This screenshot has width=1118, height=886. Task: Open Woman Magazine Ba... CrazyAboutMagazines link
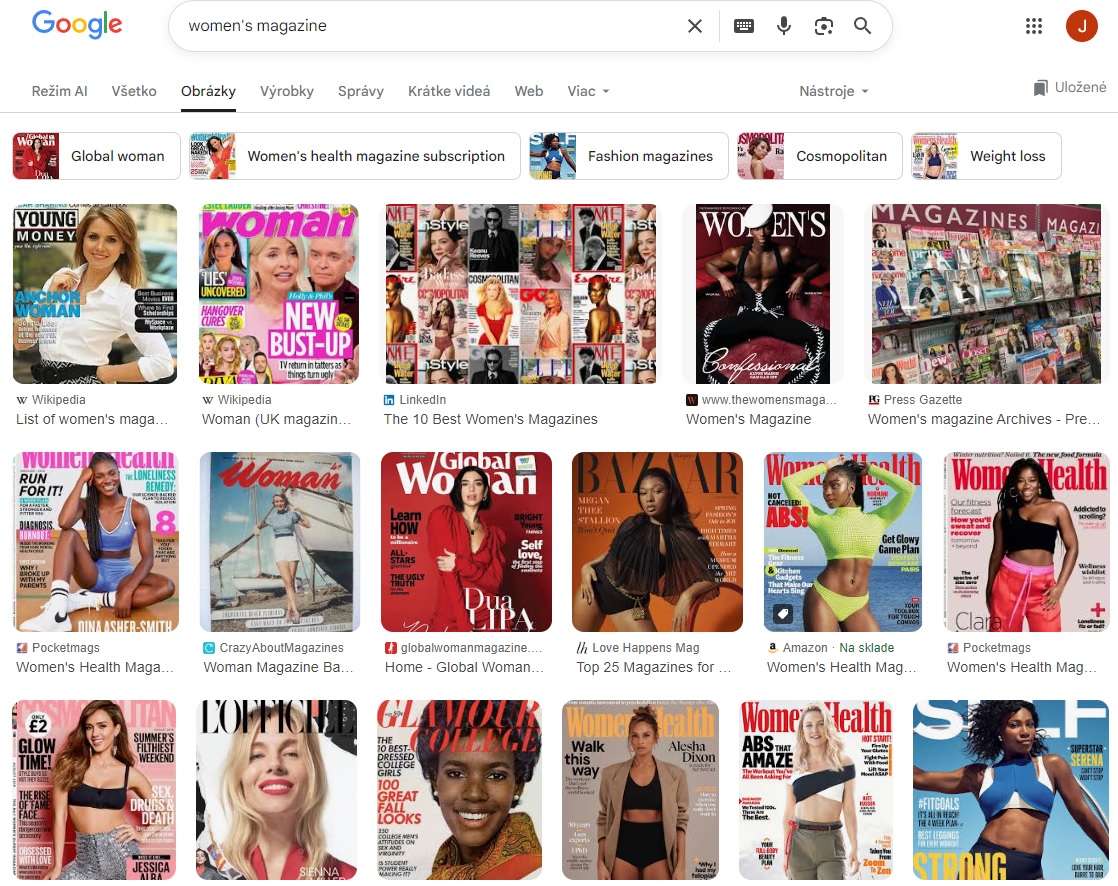click(x=278, y=667)
